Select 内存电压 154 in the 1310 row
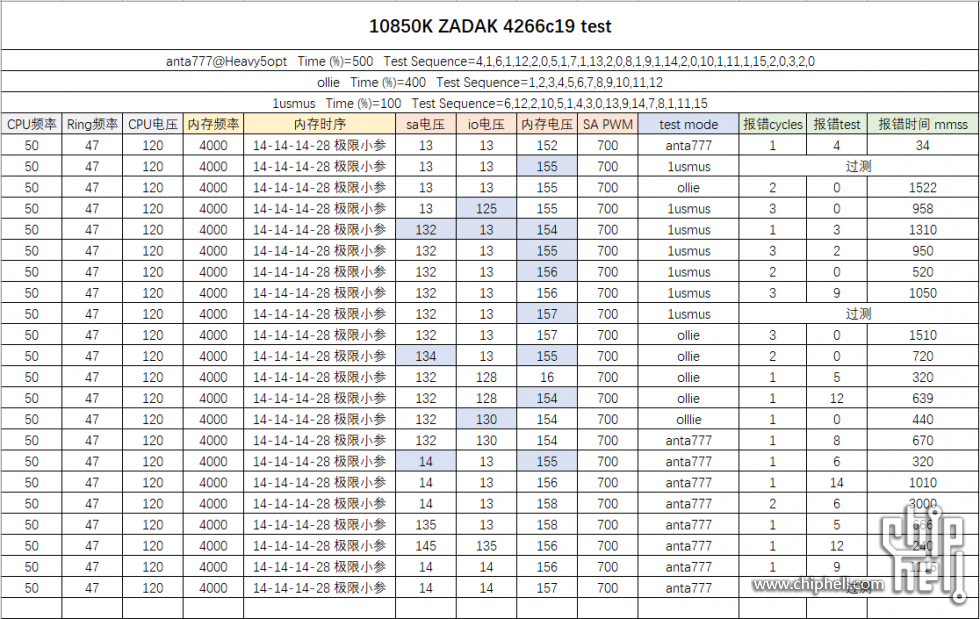 (547, 230)
